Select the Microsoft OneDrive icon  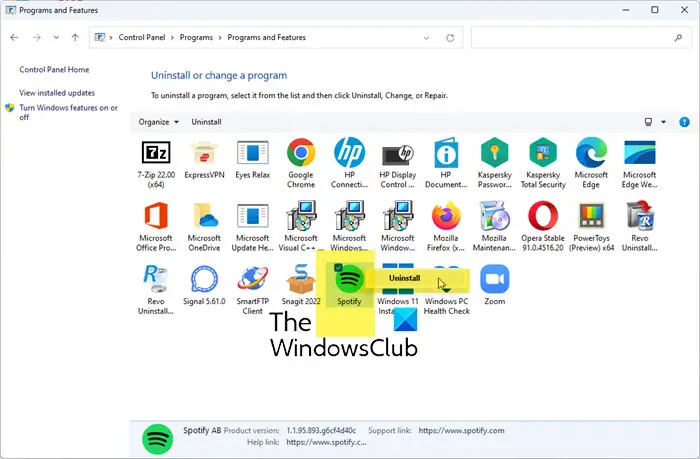click(x=204, y=216)
